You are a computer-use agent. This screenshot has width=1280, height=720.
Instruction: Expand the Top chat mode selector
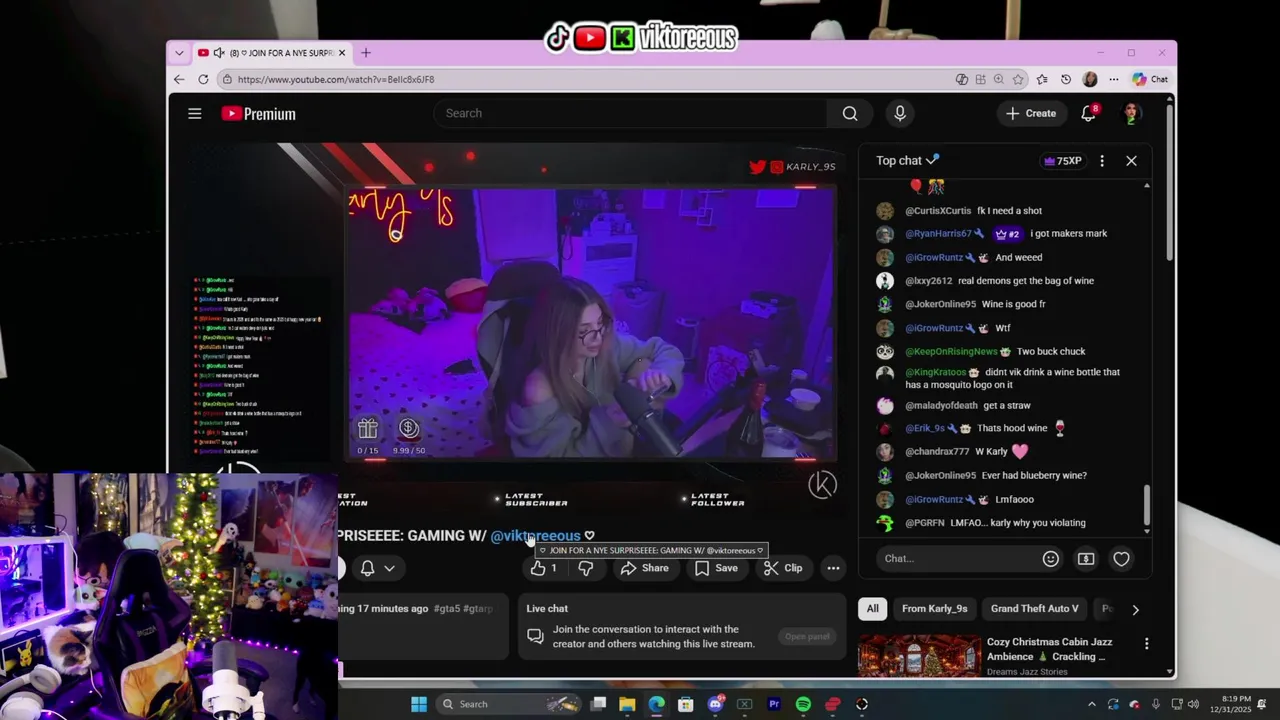907,160
